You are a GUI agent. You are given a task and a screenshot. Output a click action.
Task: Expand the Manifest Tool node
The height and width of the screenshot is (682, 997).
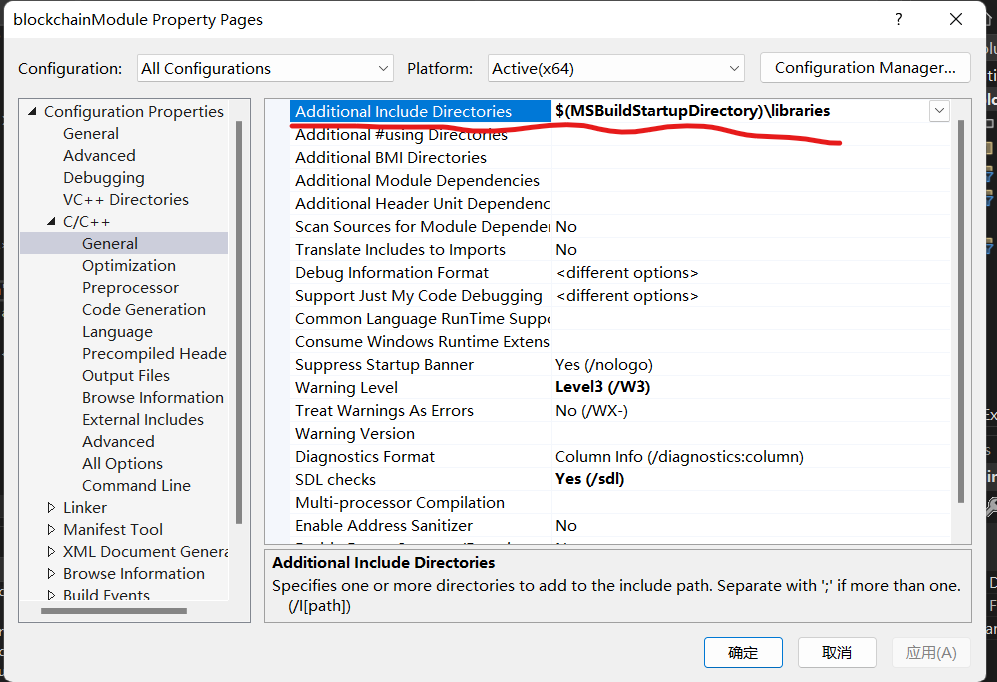(52, 529)
